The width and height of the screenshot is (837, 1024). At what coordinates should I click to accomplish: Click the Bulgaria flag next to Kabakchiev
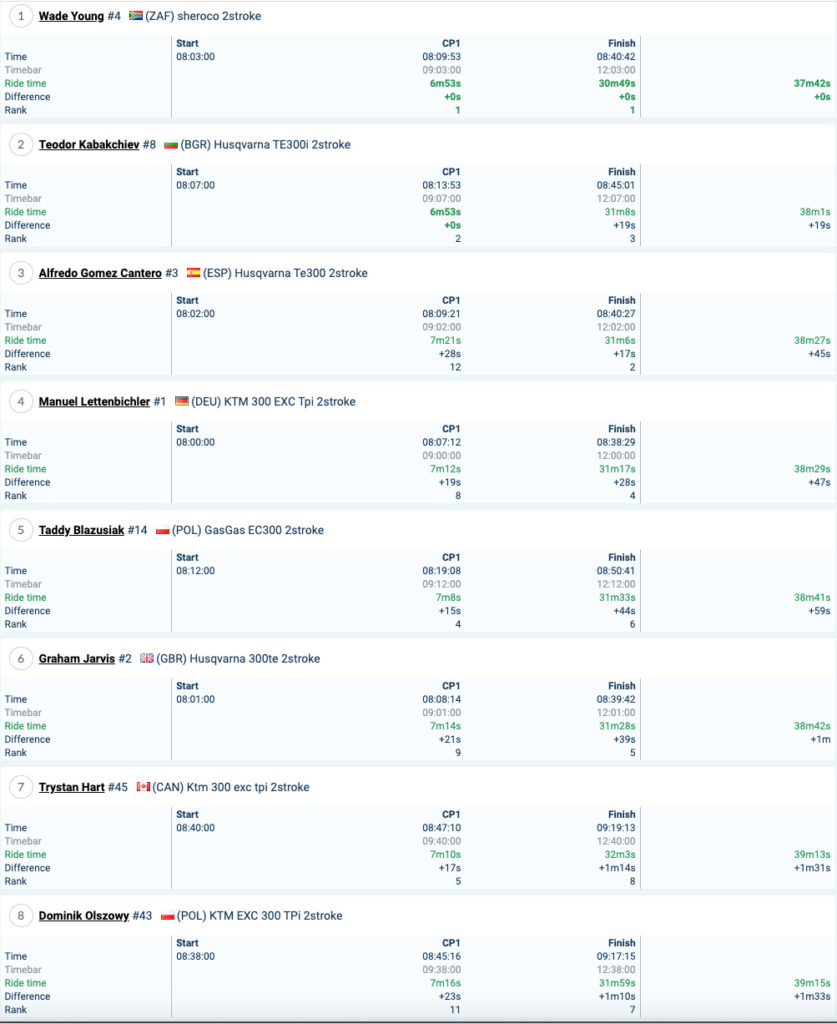coord(171,145)
